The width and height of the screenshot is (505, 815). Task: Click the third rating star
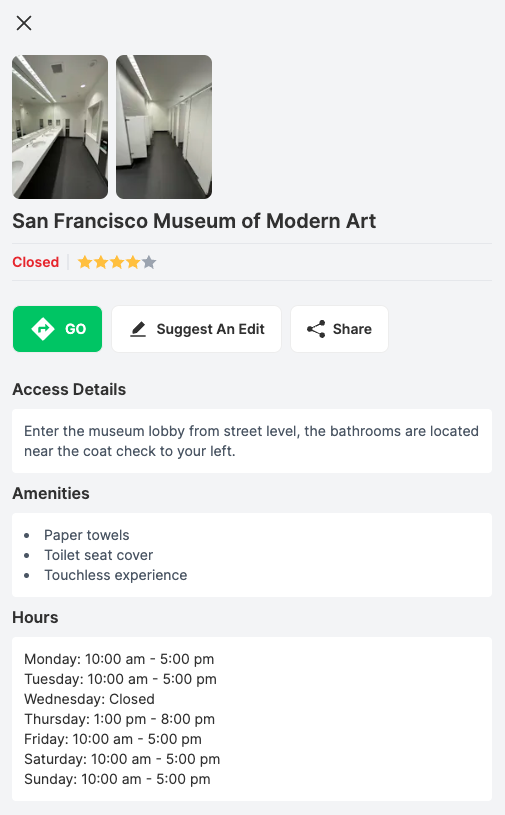pos(117,262)
